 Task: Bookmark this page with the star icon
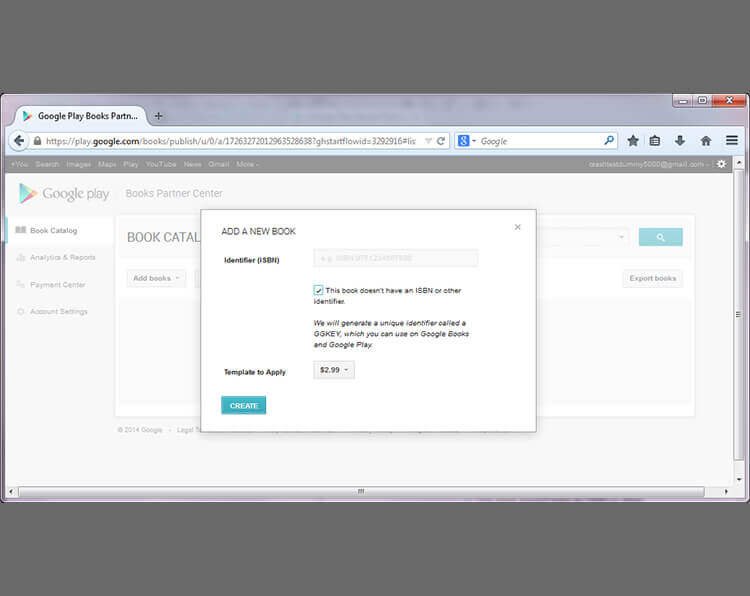tap(633, 141)
